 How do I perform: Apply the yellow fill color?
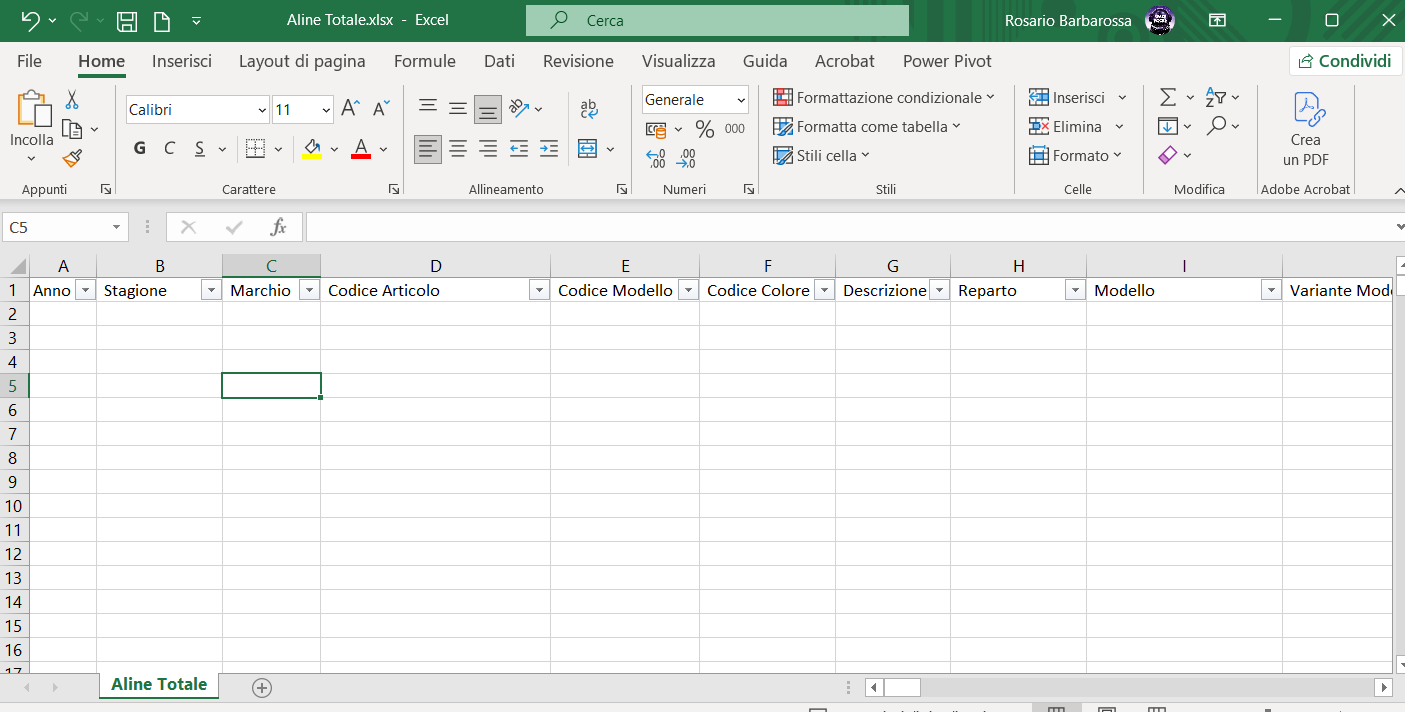coord(312,149)
